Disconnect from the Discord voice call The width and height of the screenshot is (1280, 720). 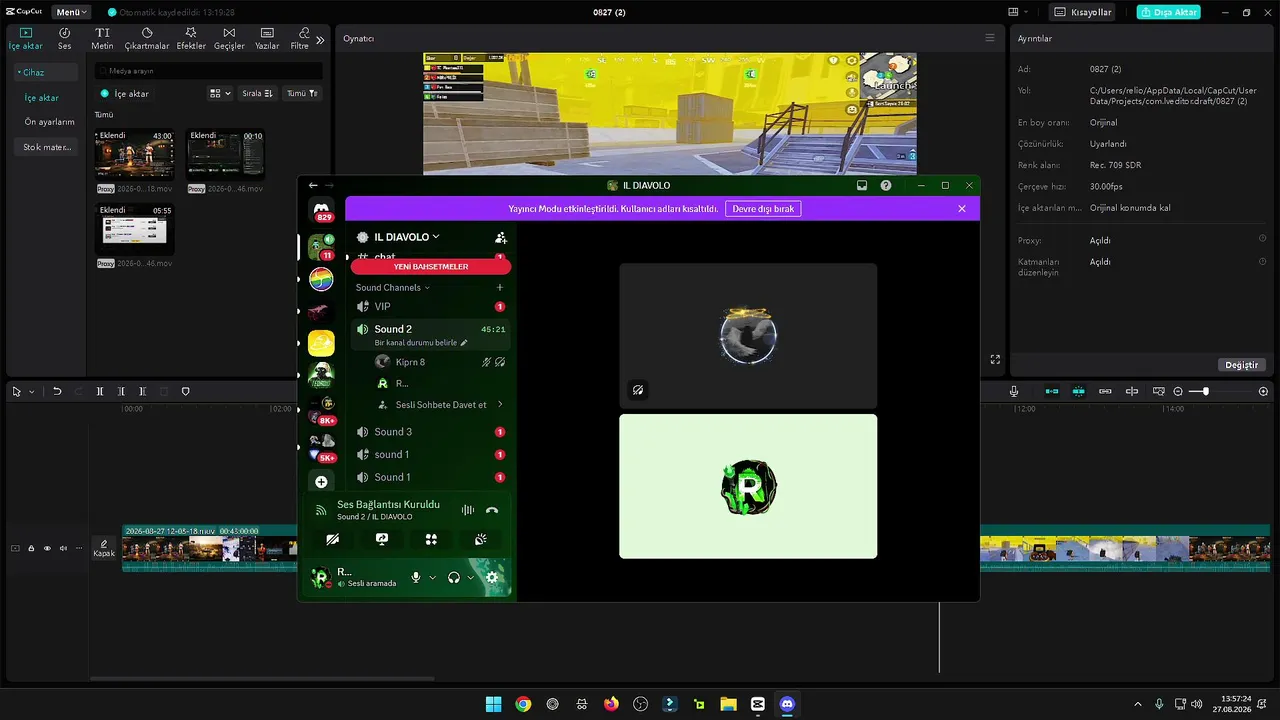[x=492, y=510]
